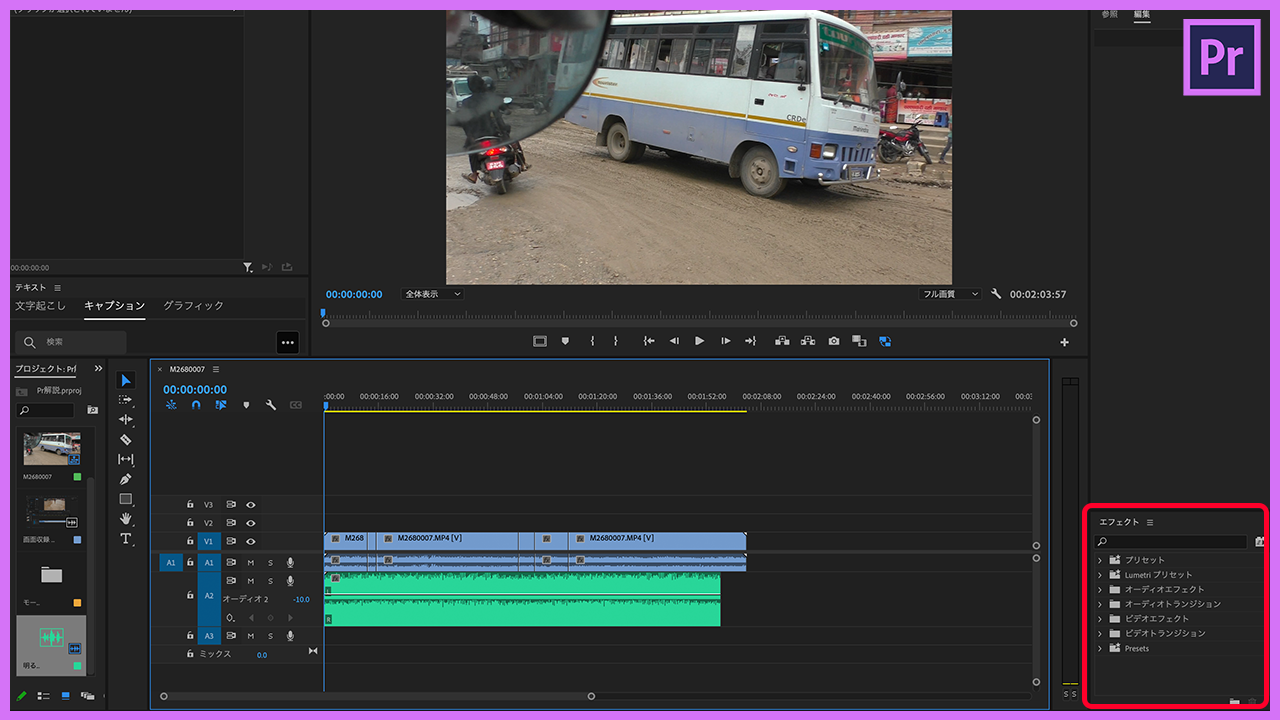Open the project panel list view
The width and height of the screenshot is (1280, 720).
[43, 696]
